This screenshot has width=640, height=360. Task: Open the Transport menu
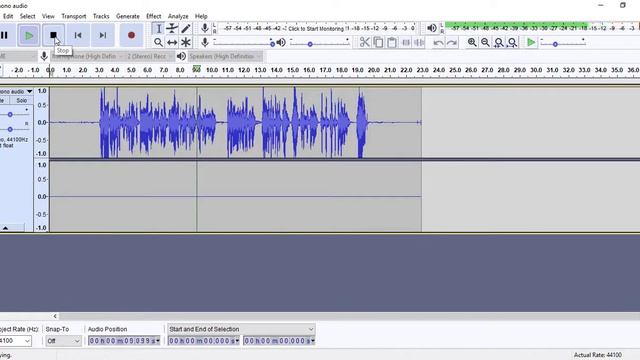74,16
